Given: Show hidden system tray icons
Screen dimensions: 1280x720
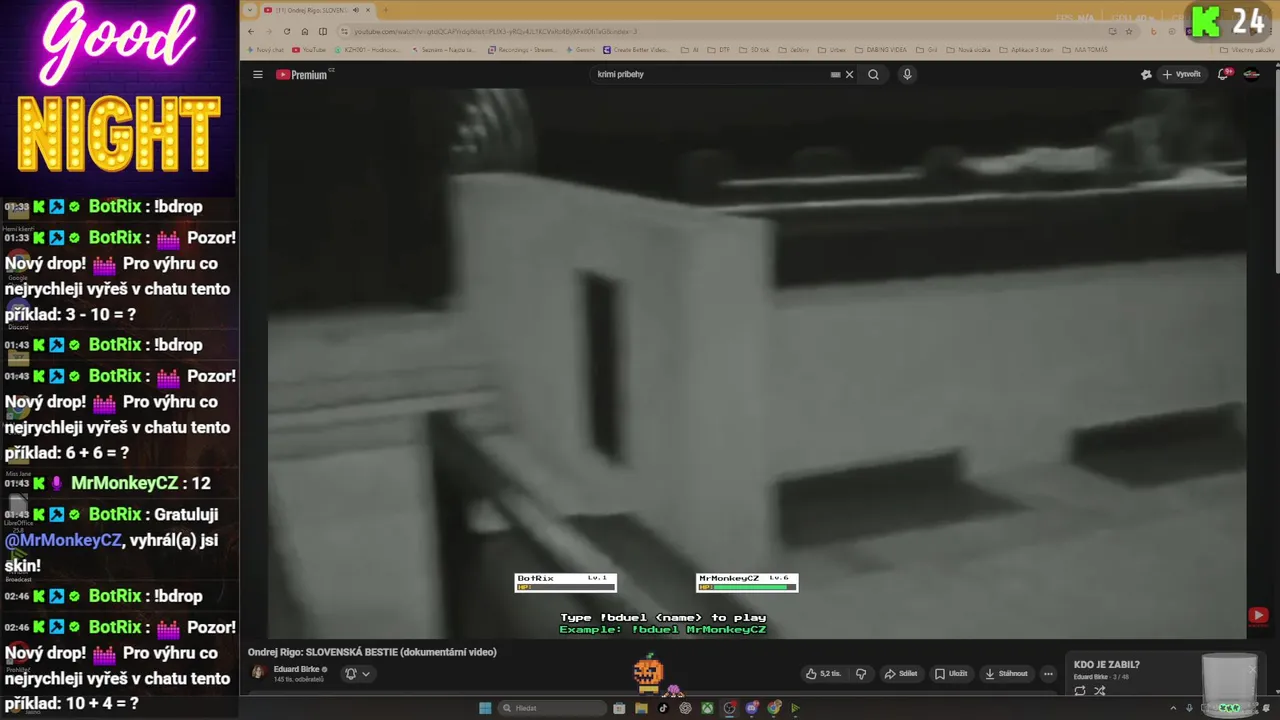Looking at the screenshot, I should click(x=1174, y=708).
